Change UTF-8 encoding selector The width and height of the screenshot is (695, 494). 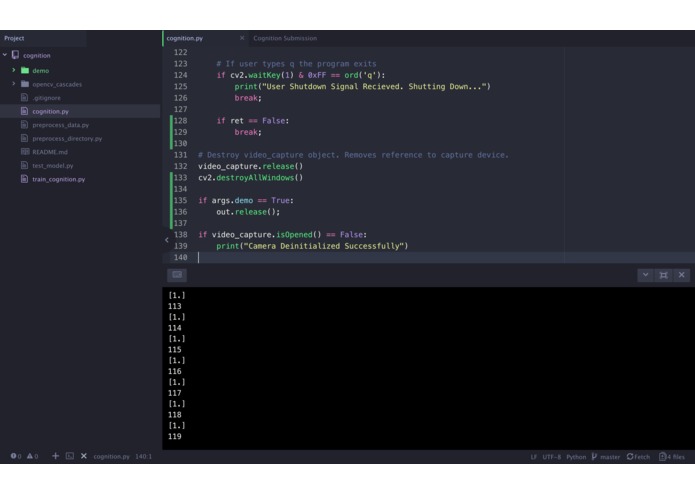pos(551,457)
